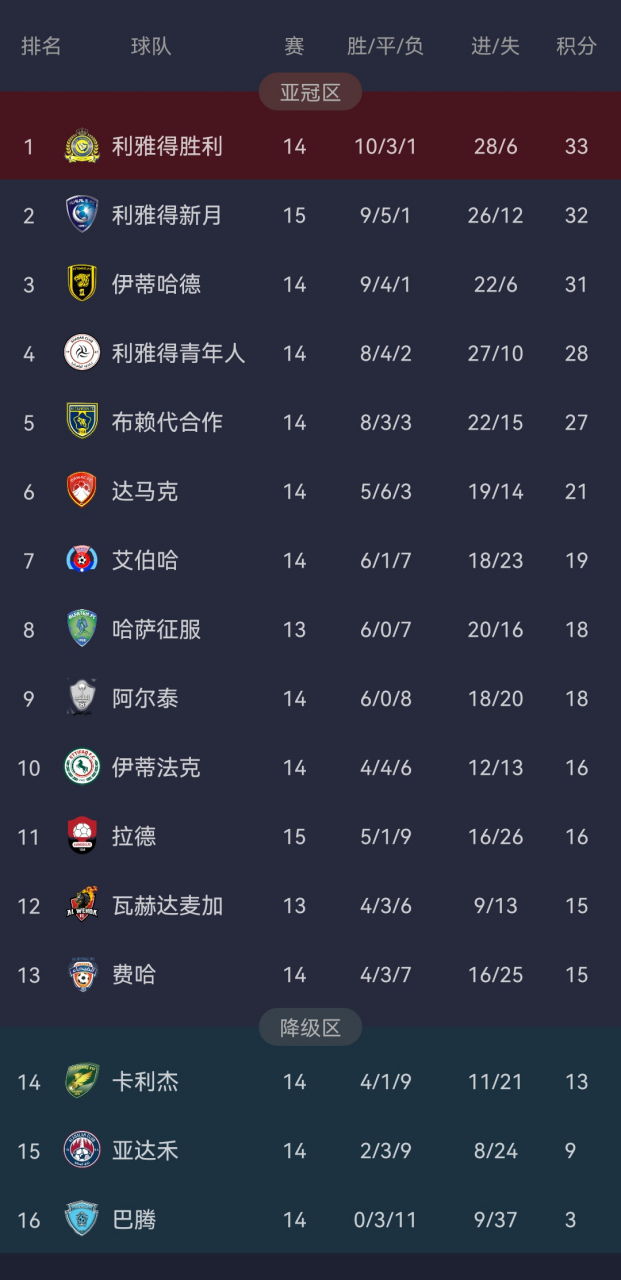The height and width of the screenshot is (1280, 621).
Task: Click the 卡利杰 green club logo
Action: point(82,1081)
